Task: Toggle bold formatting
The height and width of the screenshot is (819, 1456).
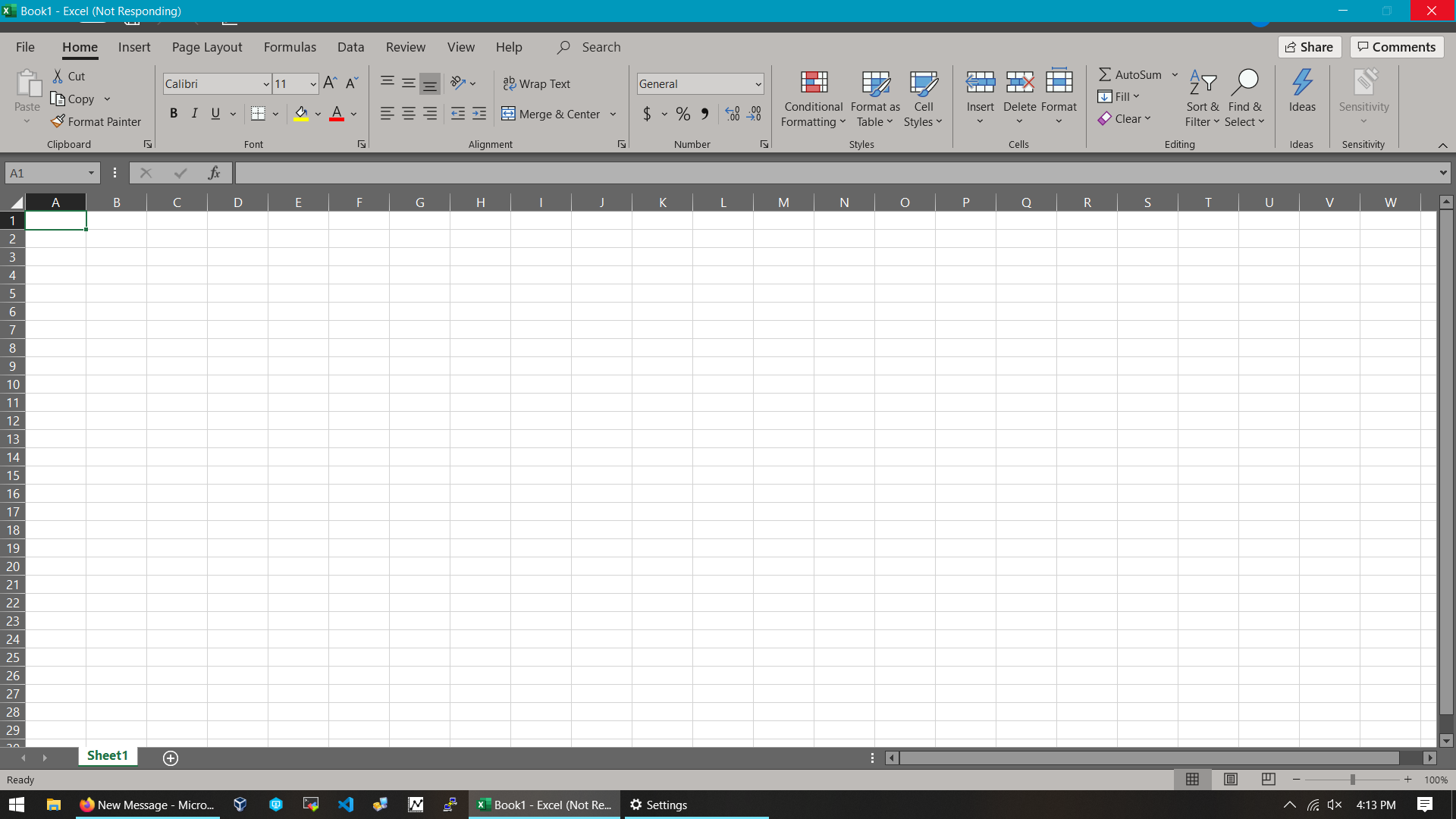Action: [174, 113]
